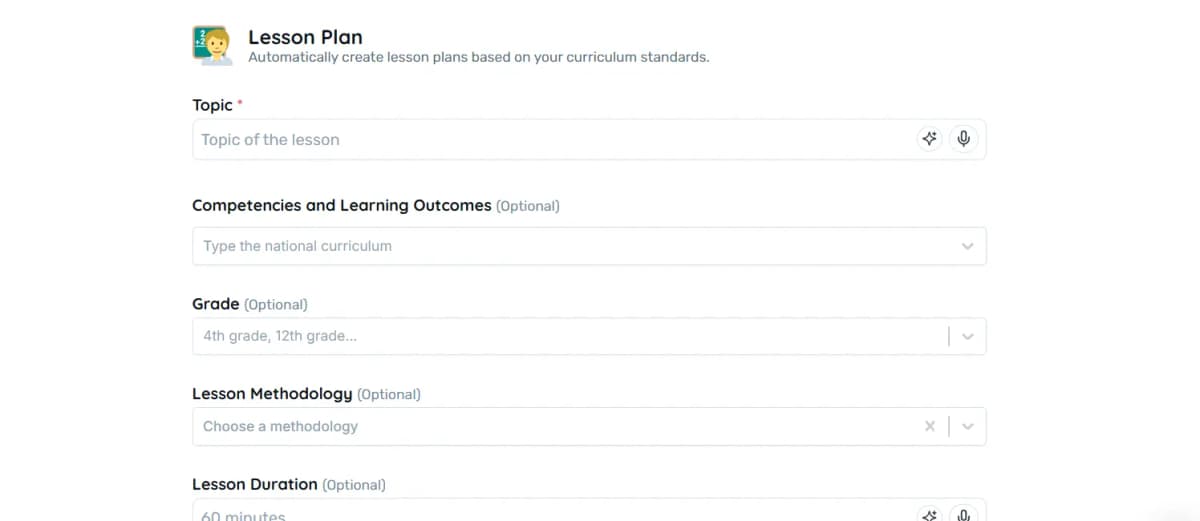
Task: Click the Lesson Plan teacher icon
Action: coord(212,46)
